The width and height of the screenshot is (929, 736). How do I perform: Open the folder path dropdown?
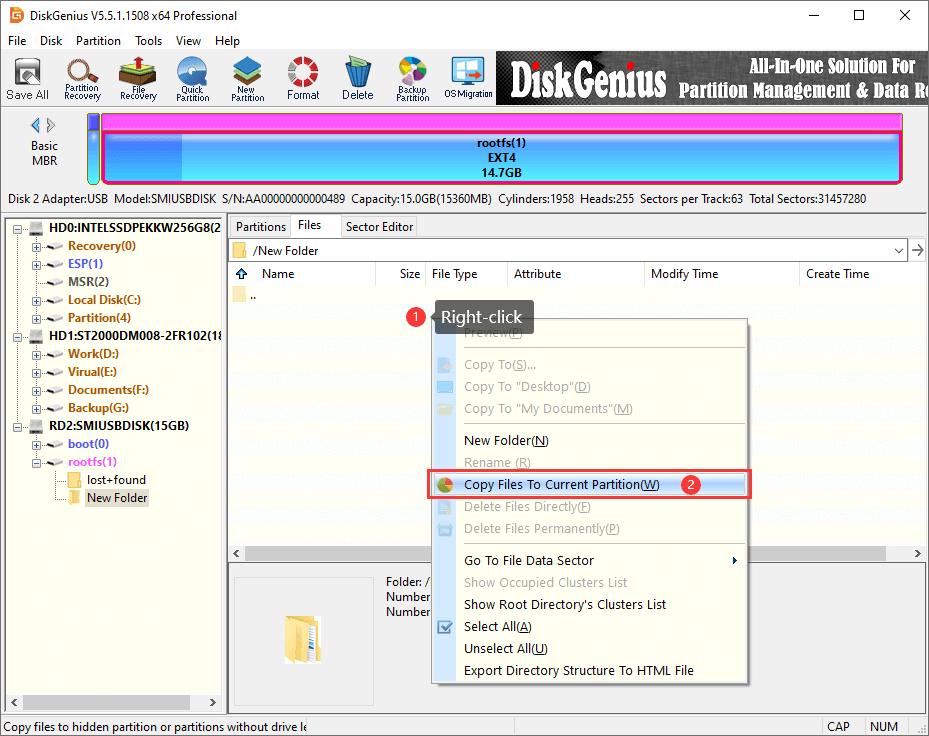(x=899, y=251)
